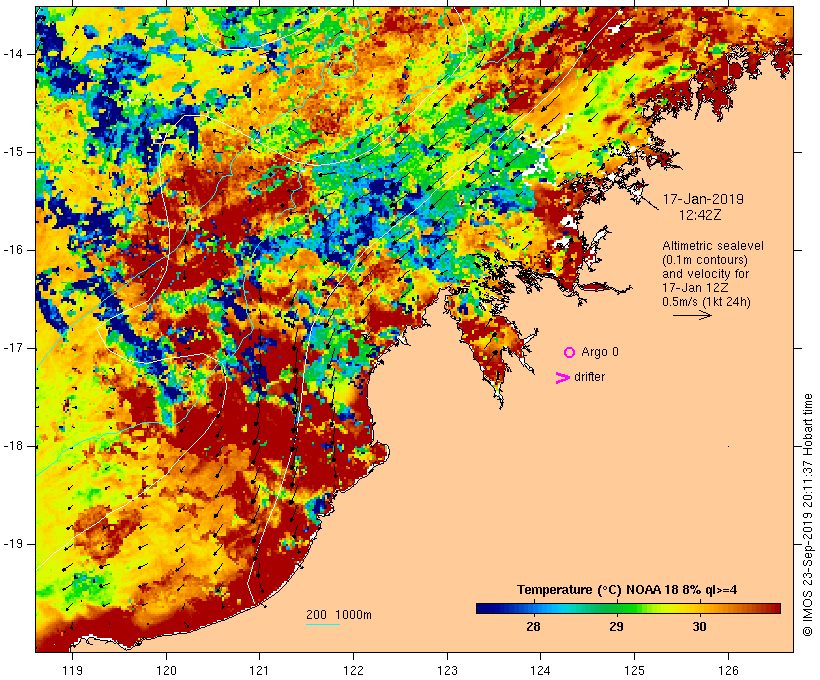Viewport: 820px width, 680px height.
Task: Click the '(0.1m contours)' caption line
Action: [x=705, y=260]
